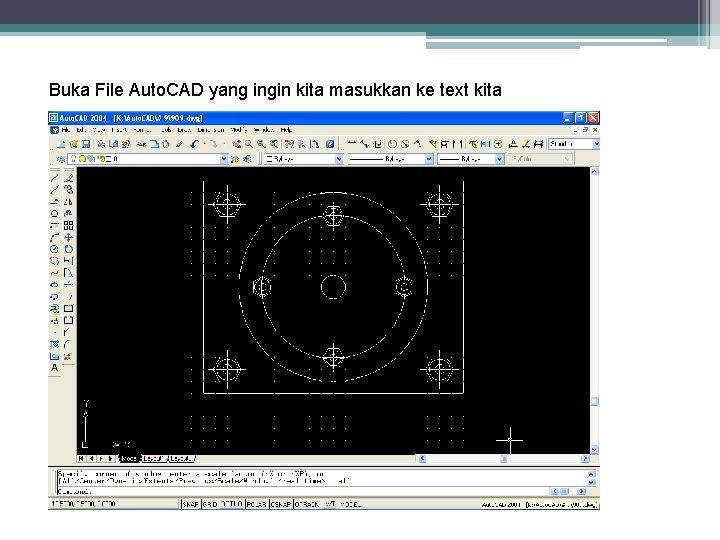Click the center circle in the drawing
The image size is (720, 540).
coord(333,287)
